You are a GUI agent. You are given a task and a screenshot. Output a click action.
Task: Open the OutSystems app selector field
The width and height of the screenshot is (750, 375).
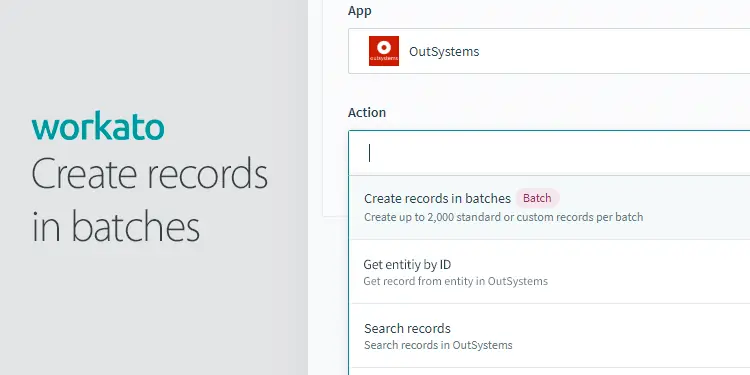(549, 51)
